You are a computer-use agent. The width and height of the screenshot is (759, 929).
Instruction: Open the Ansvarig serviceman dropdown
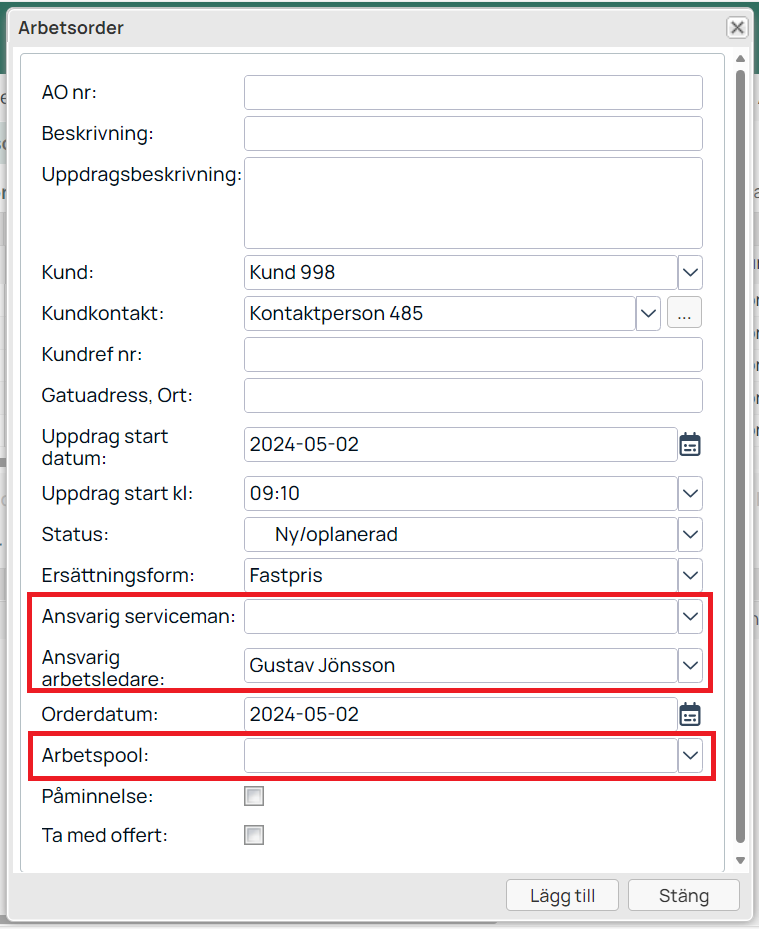(x=690, y=617)
